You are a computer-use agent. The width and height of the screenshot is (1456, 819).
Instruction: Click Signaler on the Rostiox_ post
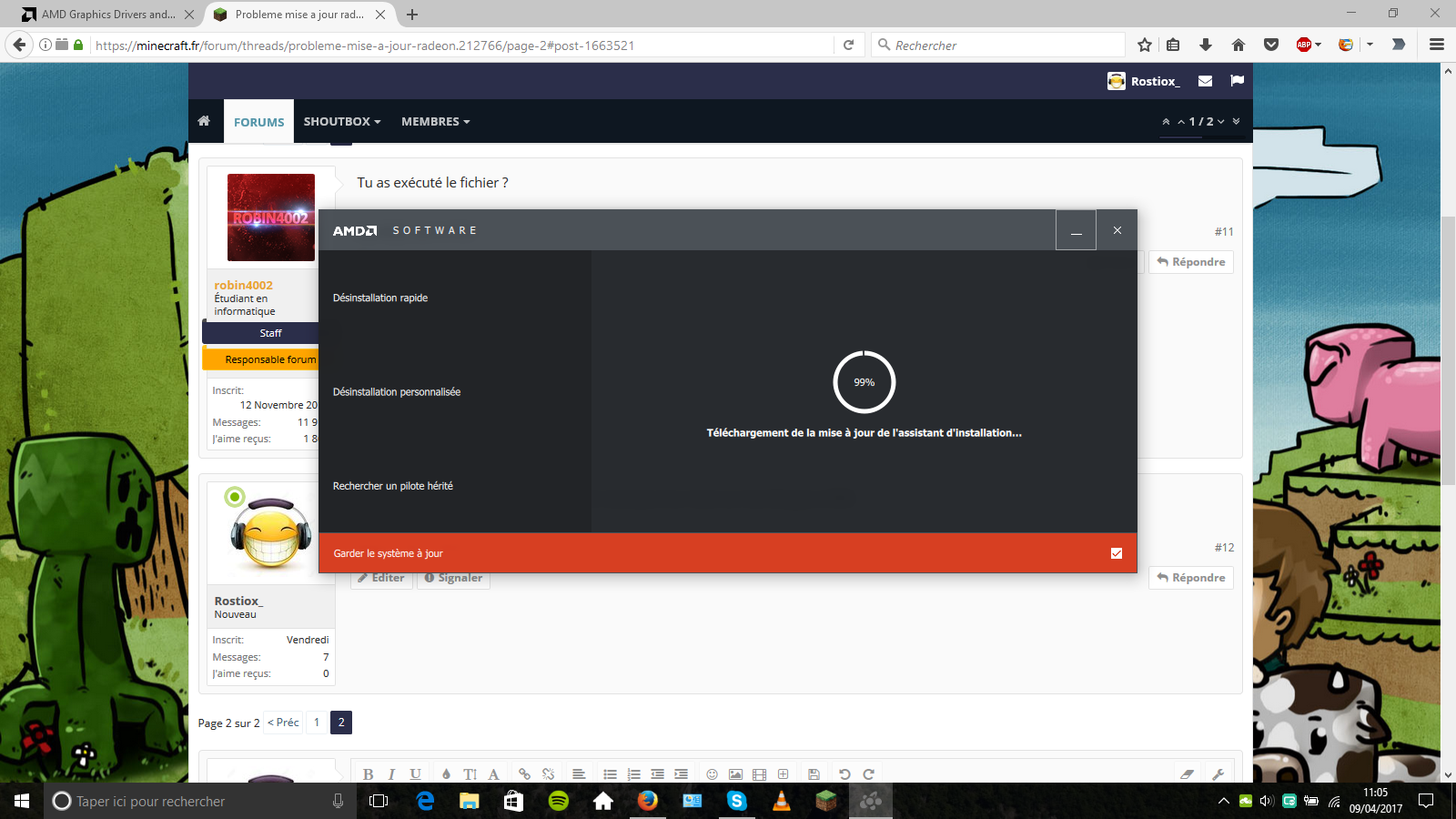click(453, 578)
